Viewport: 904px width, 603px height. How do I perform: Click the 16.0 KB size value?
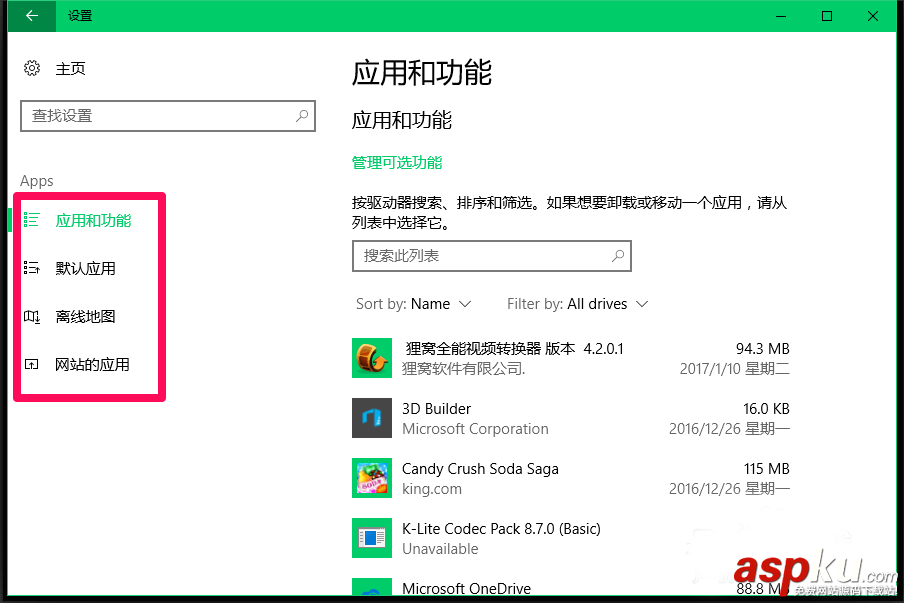(x=766, y=409)
